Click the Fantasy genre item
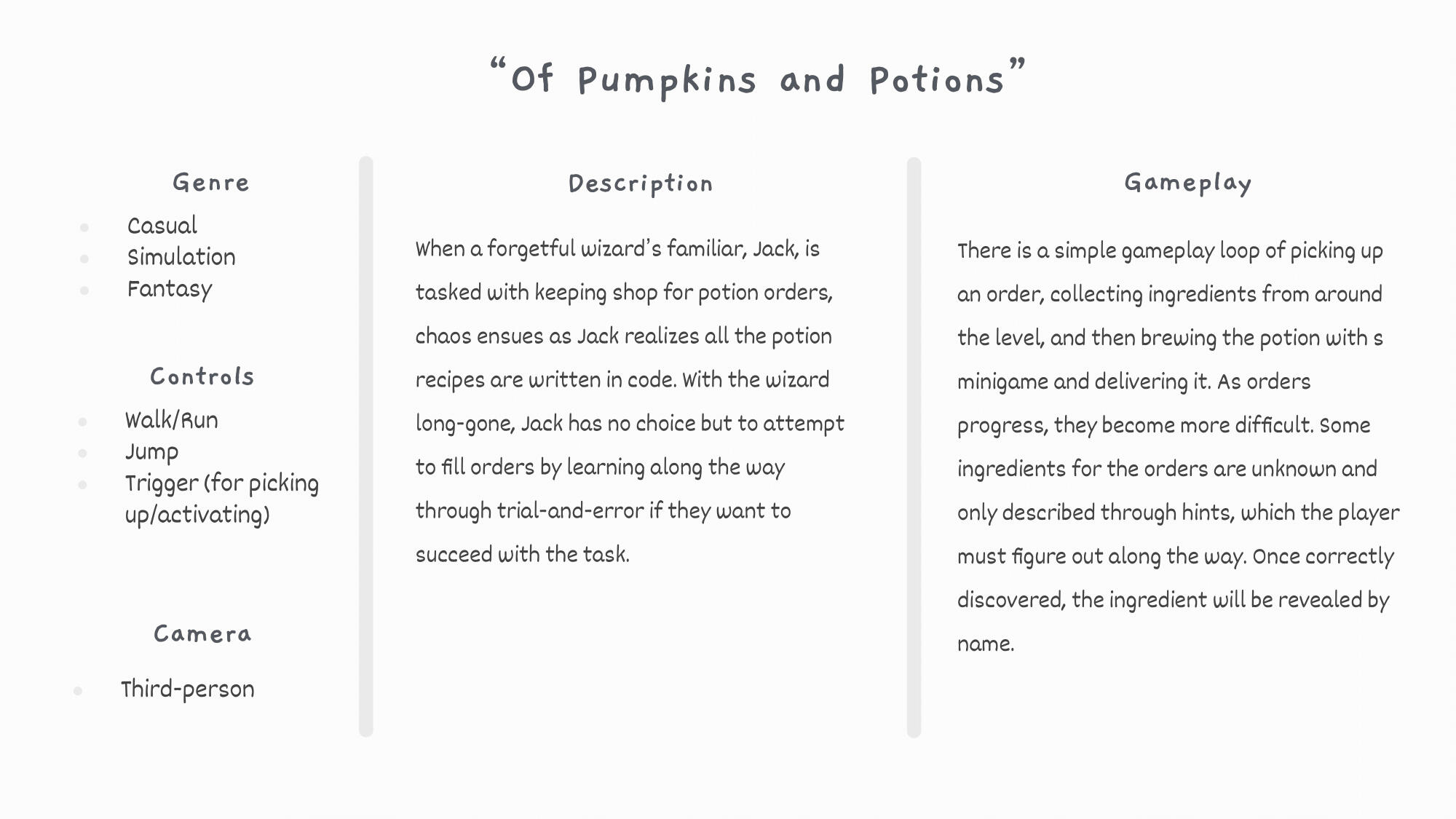Screen dimensions: 1456x819 170,289
